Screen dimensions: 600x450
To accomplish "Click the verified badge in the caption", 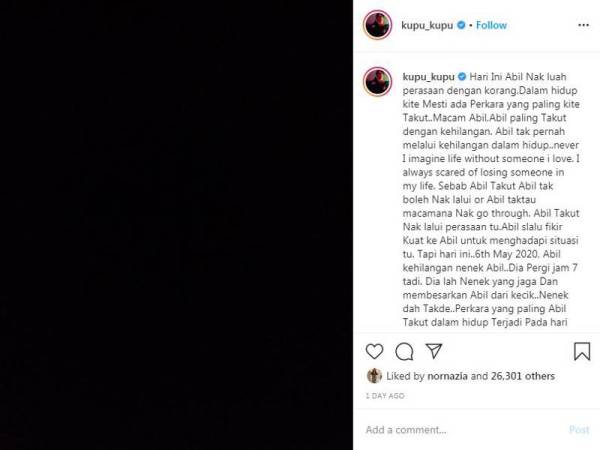I will point(462,77).
